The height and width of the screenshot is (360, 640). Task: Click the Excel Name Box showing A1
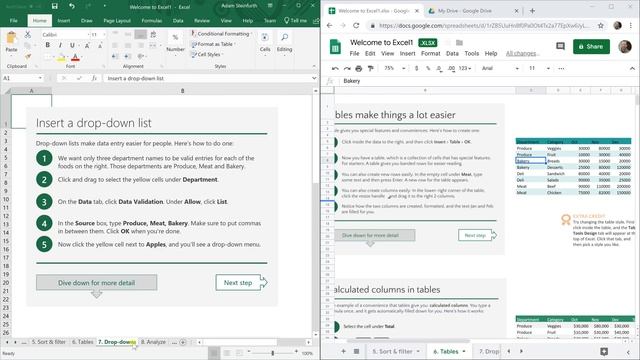point(22,78)
